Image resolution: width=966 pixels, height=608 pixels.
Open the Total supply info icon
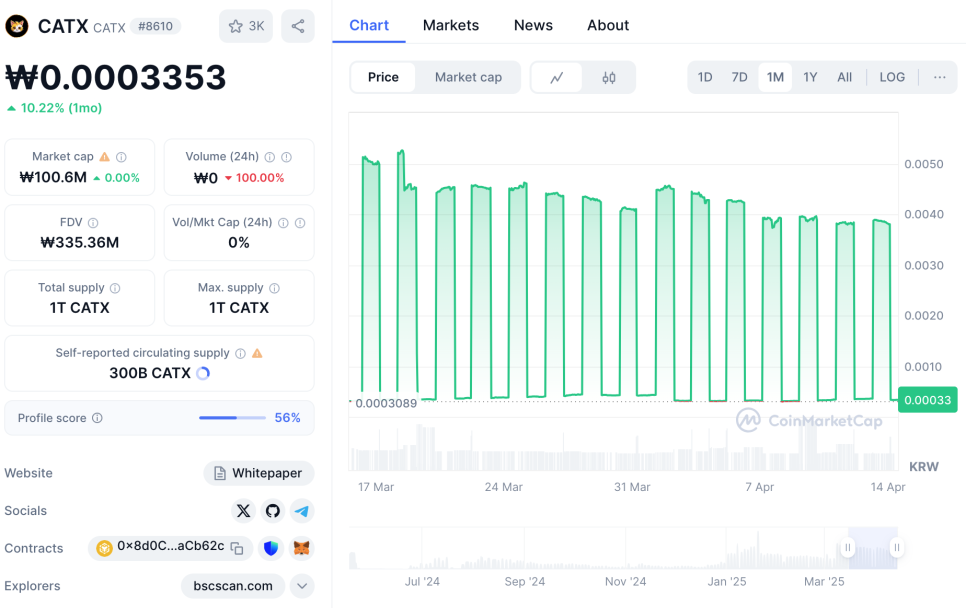click(x=115, y=288)
